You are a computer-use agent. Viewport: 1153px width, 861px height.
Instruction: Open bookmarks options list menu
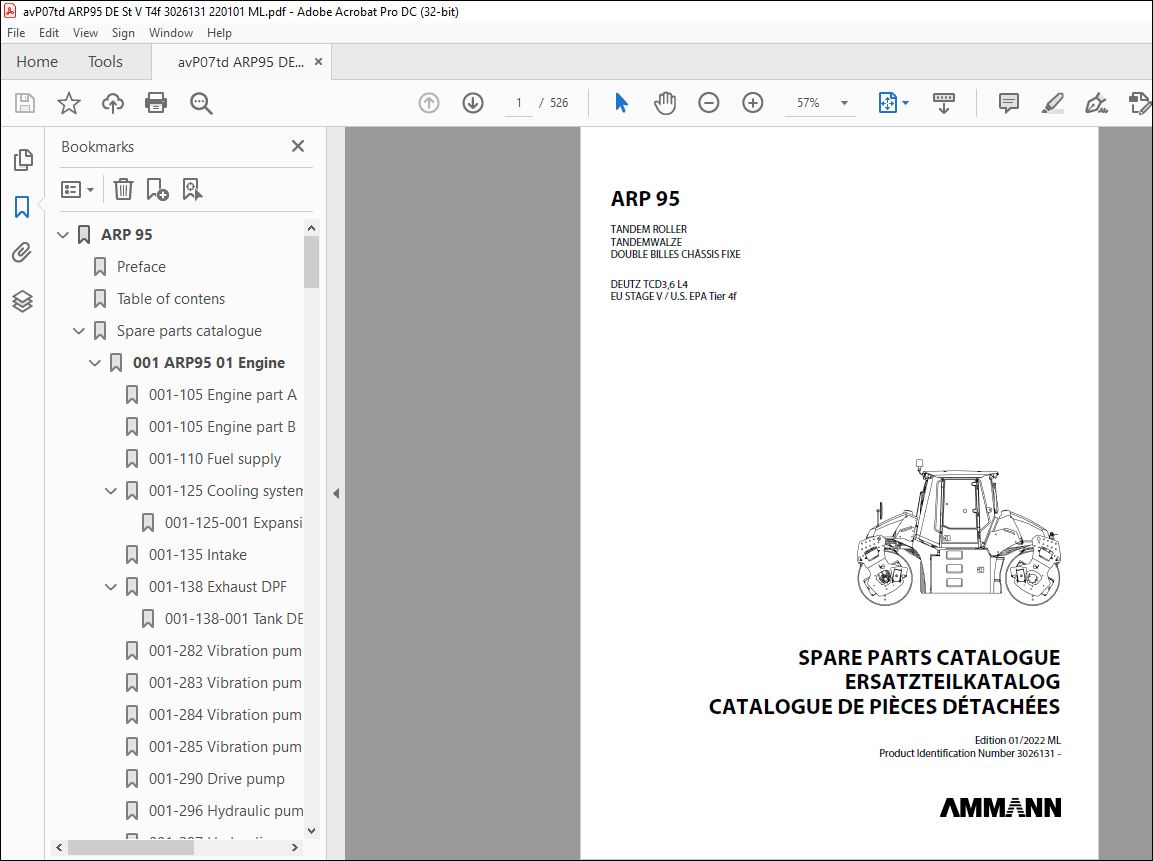77,190
